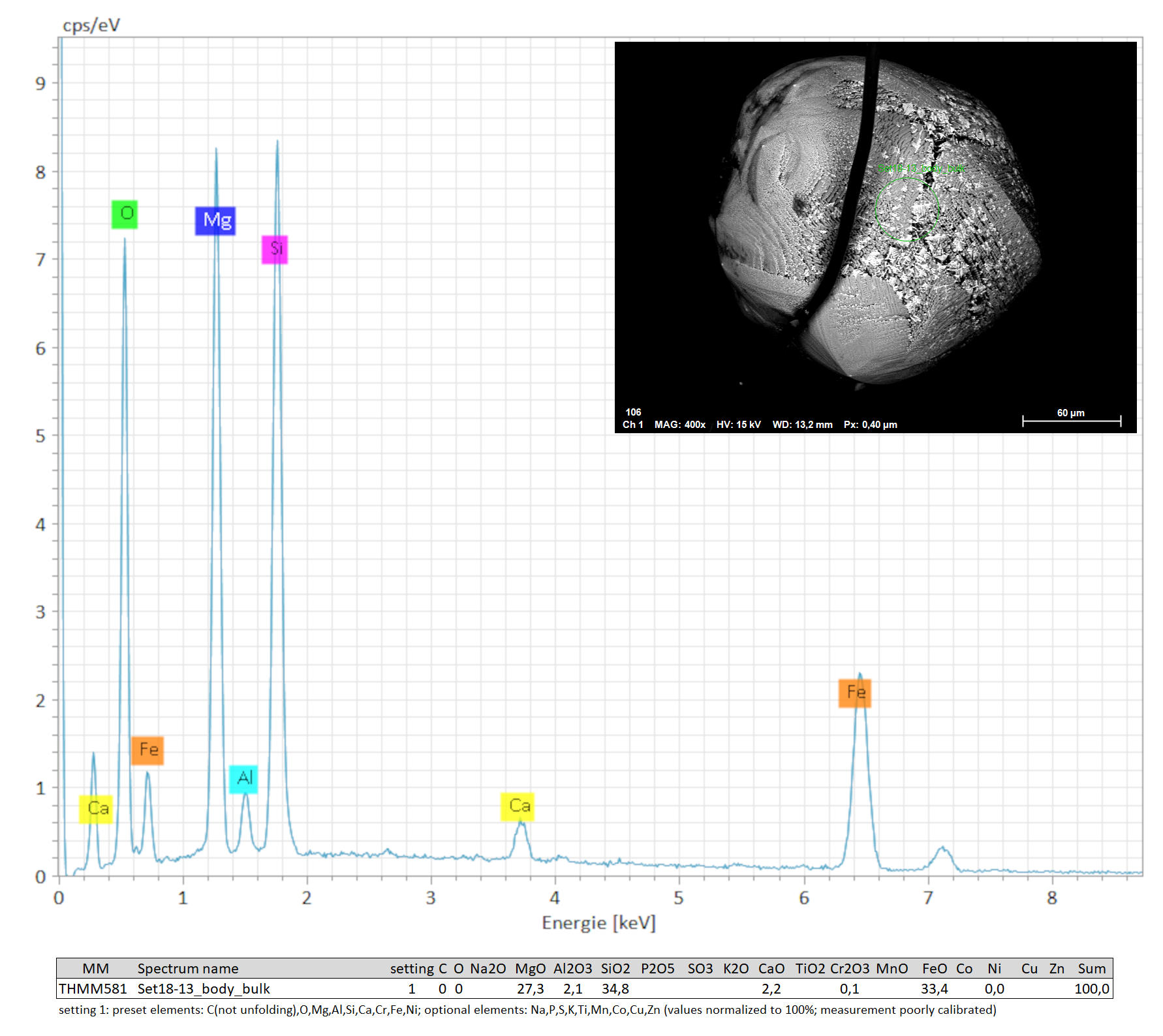
Task: Click the Fe label beside the O peak
Action: [x=147, y=750]
